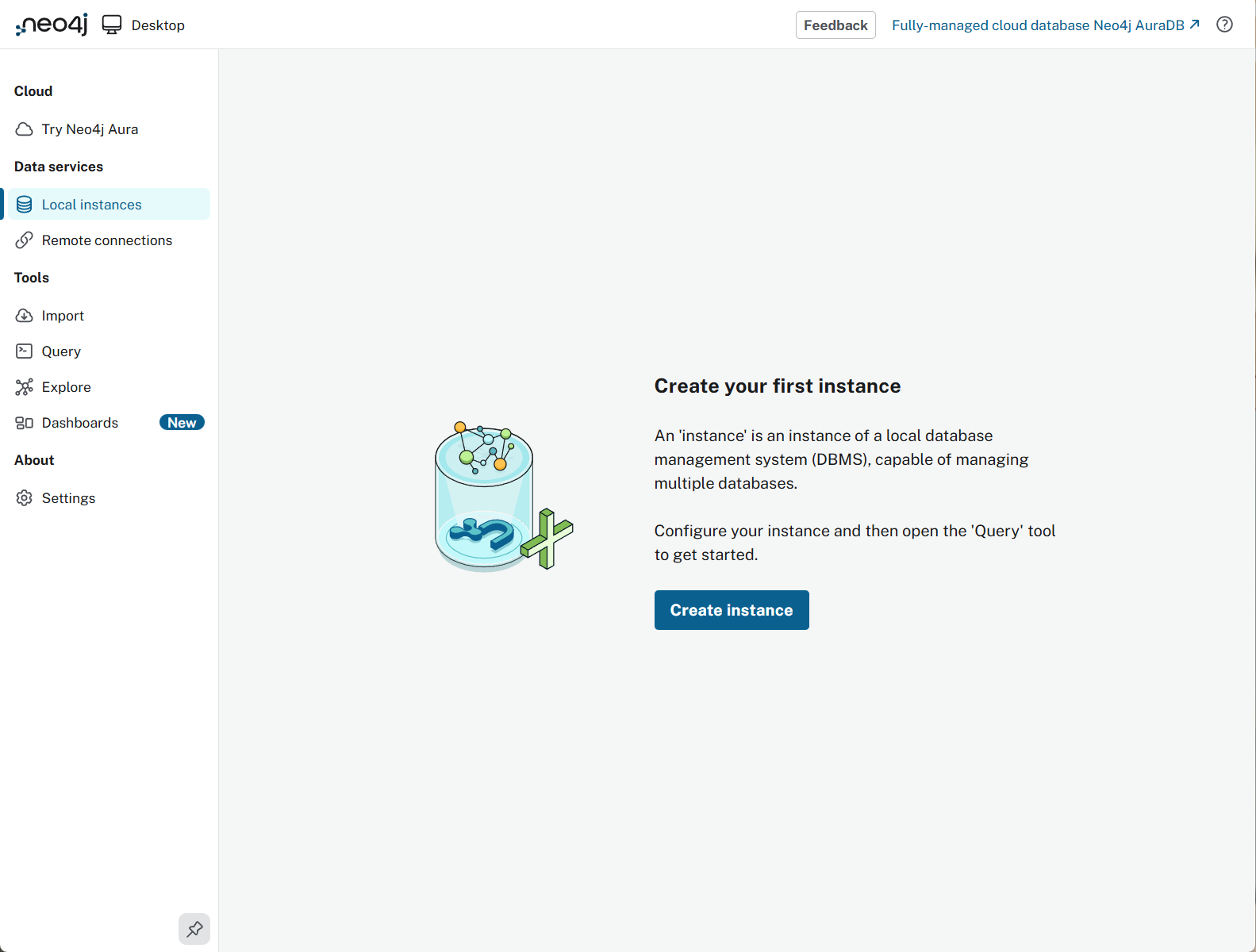Click the Dashboards layout icon
1256x952 pixels.
pos(25,423)
